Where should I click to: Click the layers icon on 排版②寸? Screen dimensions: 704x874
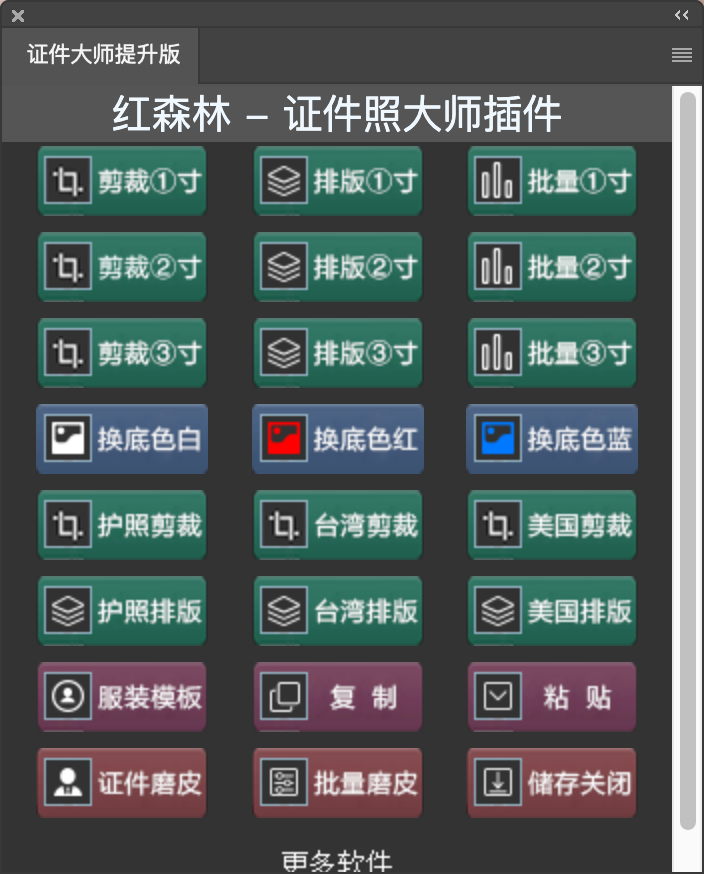coord(284,266)
